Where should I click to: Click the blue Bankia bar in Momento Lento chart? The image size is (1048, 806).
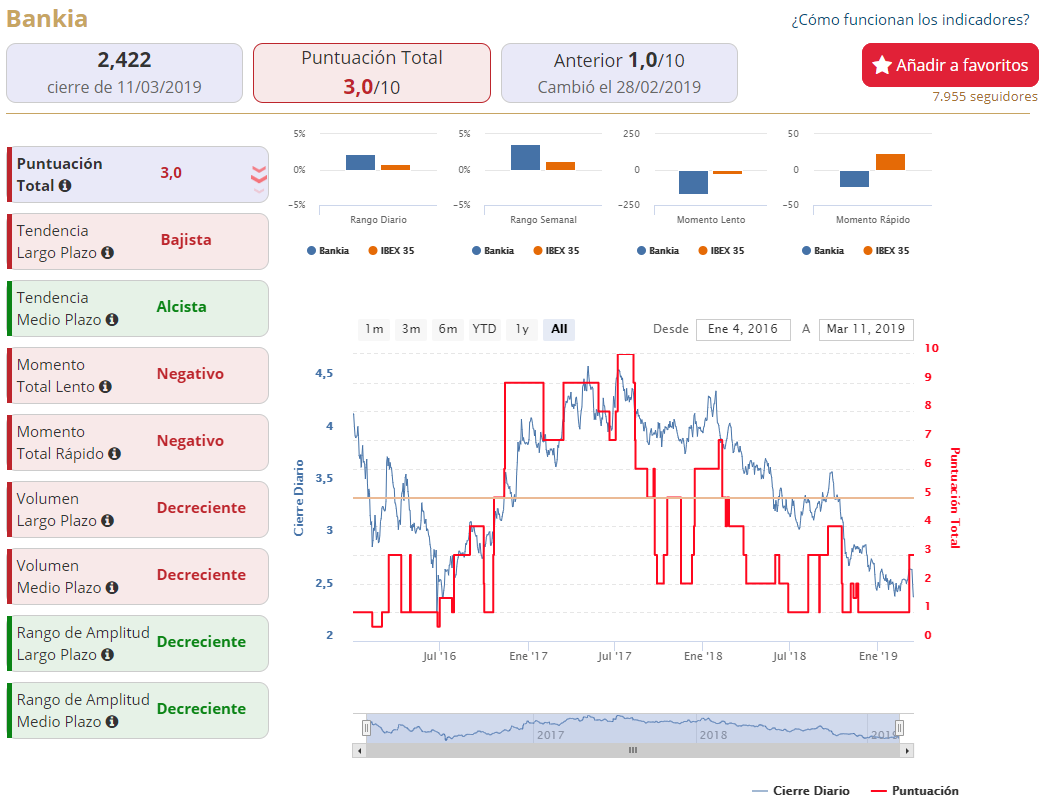point(693,182)
